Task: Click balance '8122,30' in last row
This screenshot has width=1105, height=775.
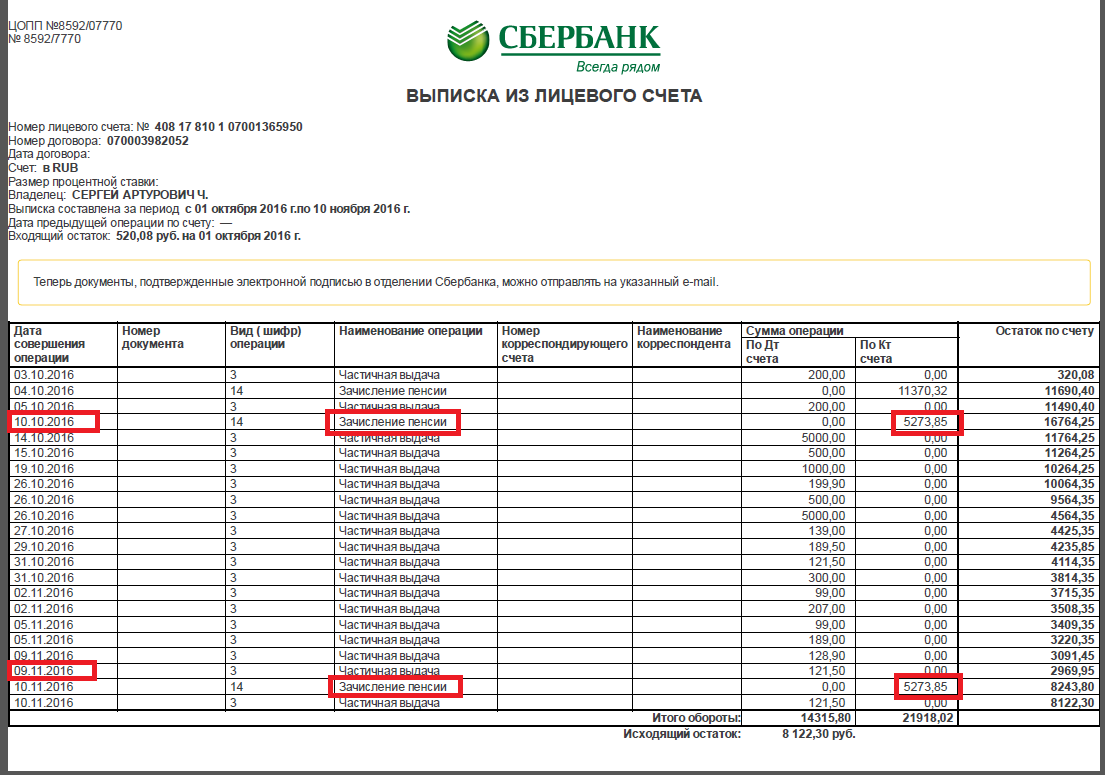Action: tap(1072, 702)
